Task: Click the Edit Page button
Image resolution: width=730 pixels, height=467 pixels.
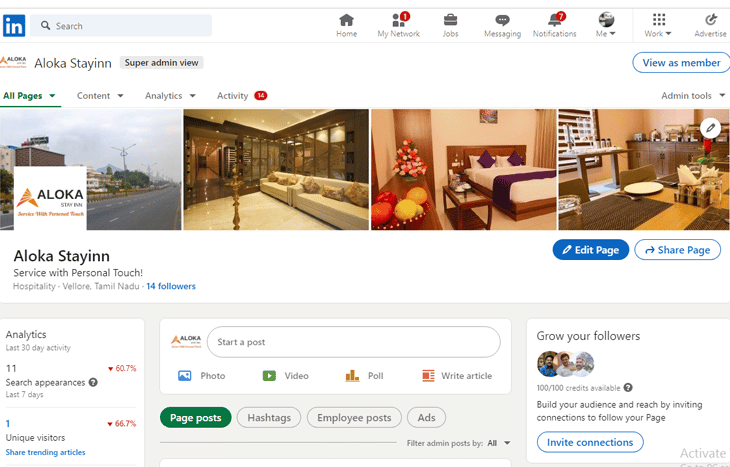Action: click(591, 250)
